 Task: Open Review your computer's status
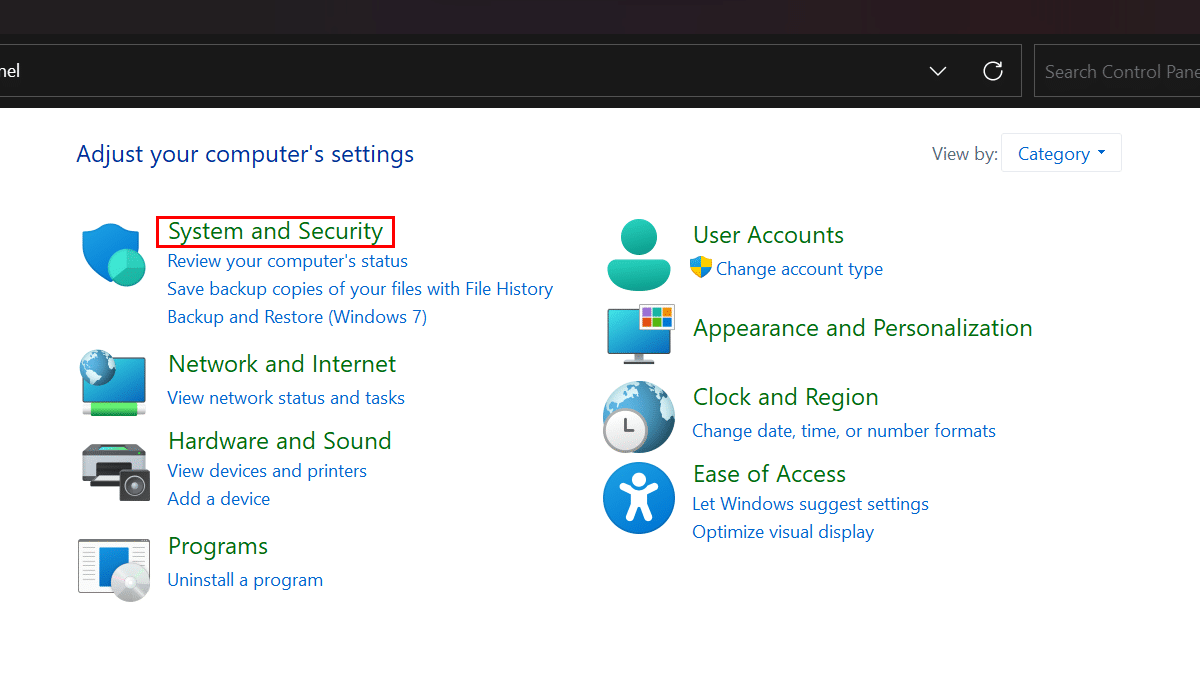[287, 261]
